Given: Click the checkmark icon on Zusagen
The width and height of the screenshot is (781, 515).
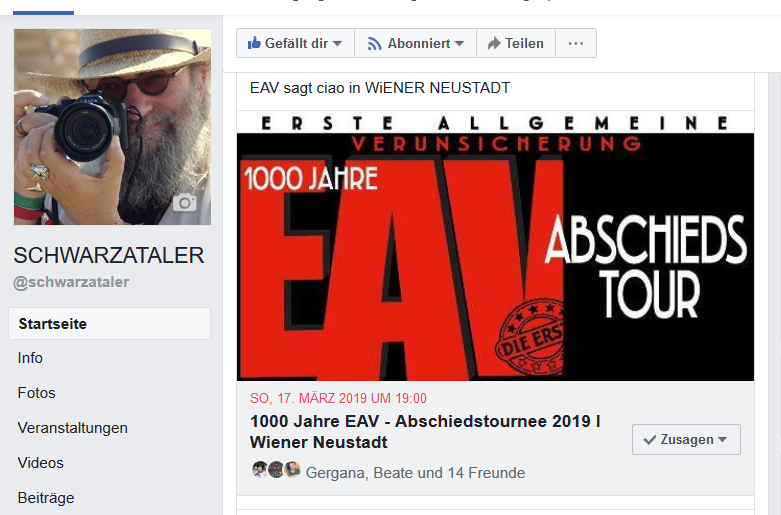Looking at the screenshot, I should pyautogui.click(x=649, y=440).
